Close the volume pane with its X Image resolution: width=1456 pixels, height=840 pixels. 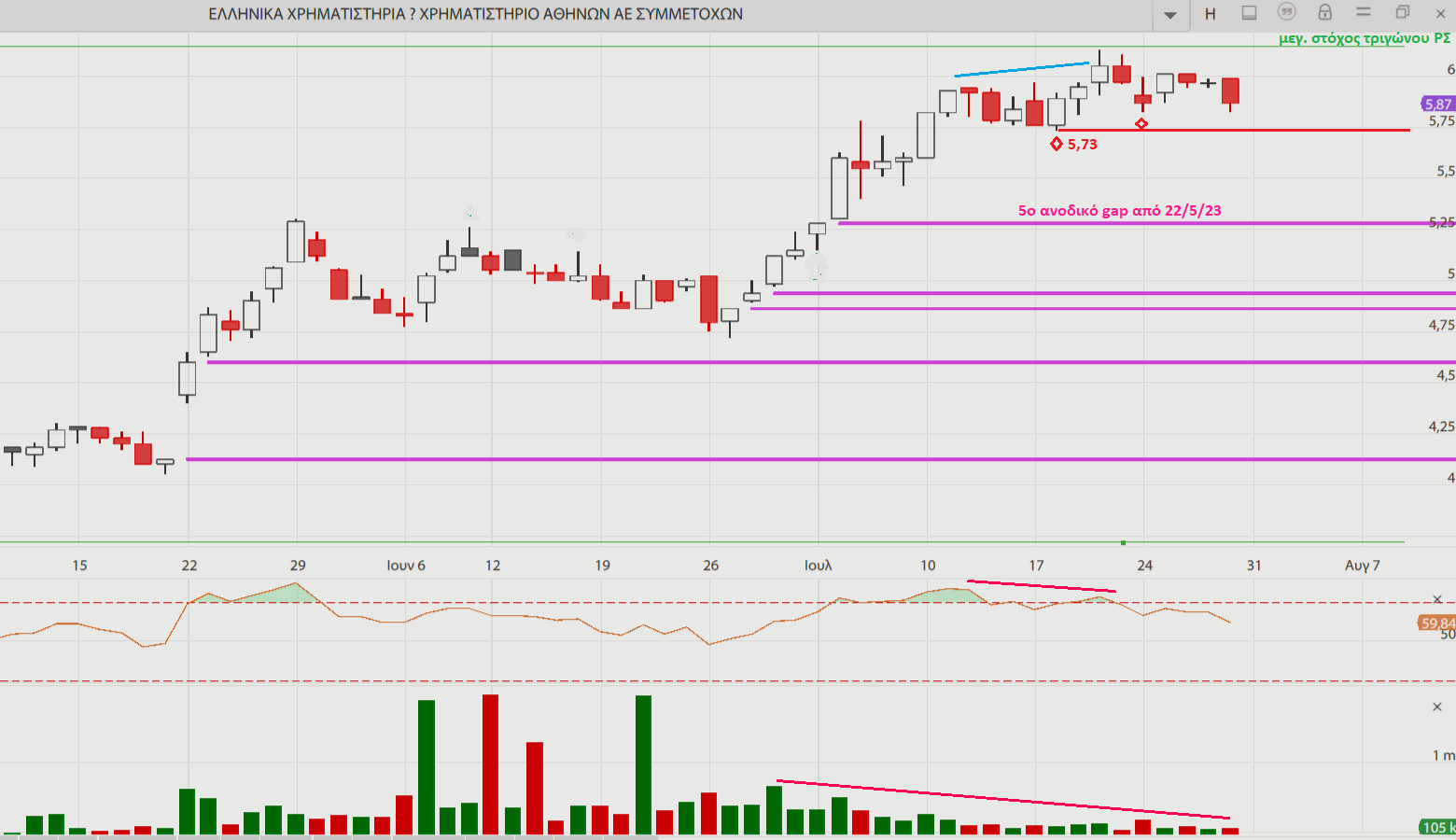(x=1437, y=707)
